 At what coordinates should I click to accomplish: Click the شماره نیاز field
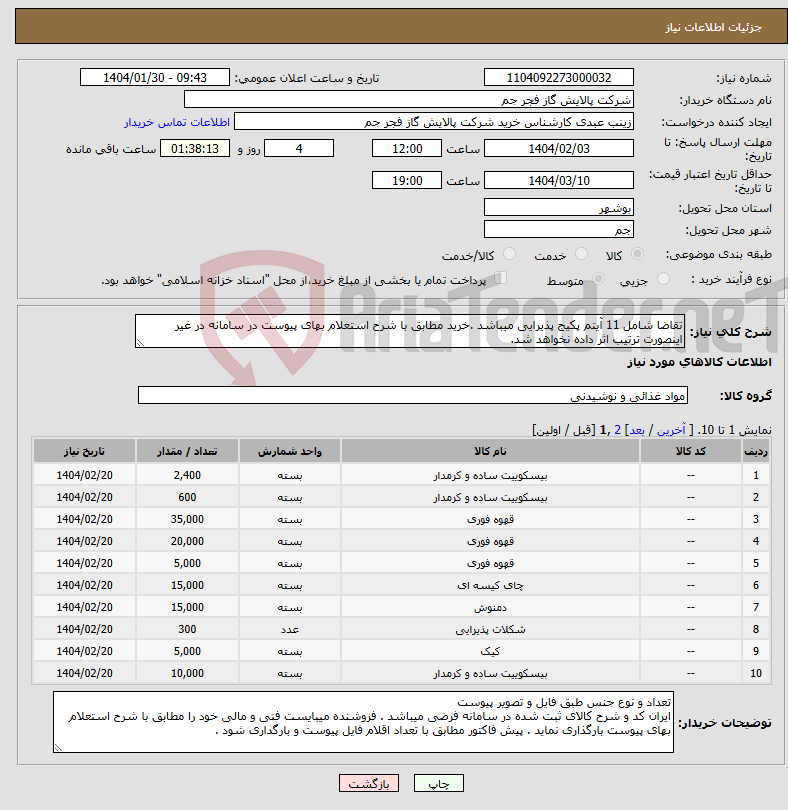point(559,77)
